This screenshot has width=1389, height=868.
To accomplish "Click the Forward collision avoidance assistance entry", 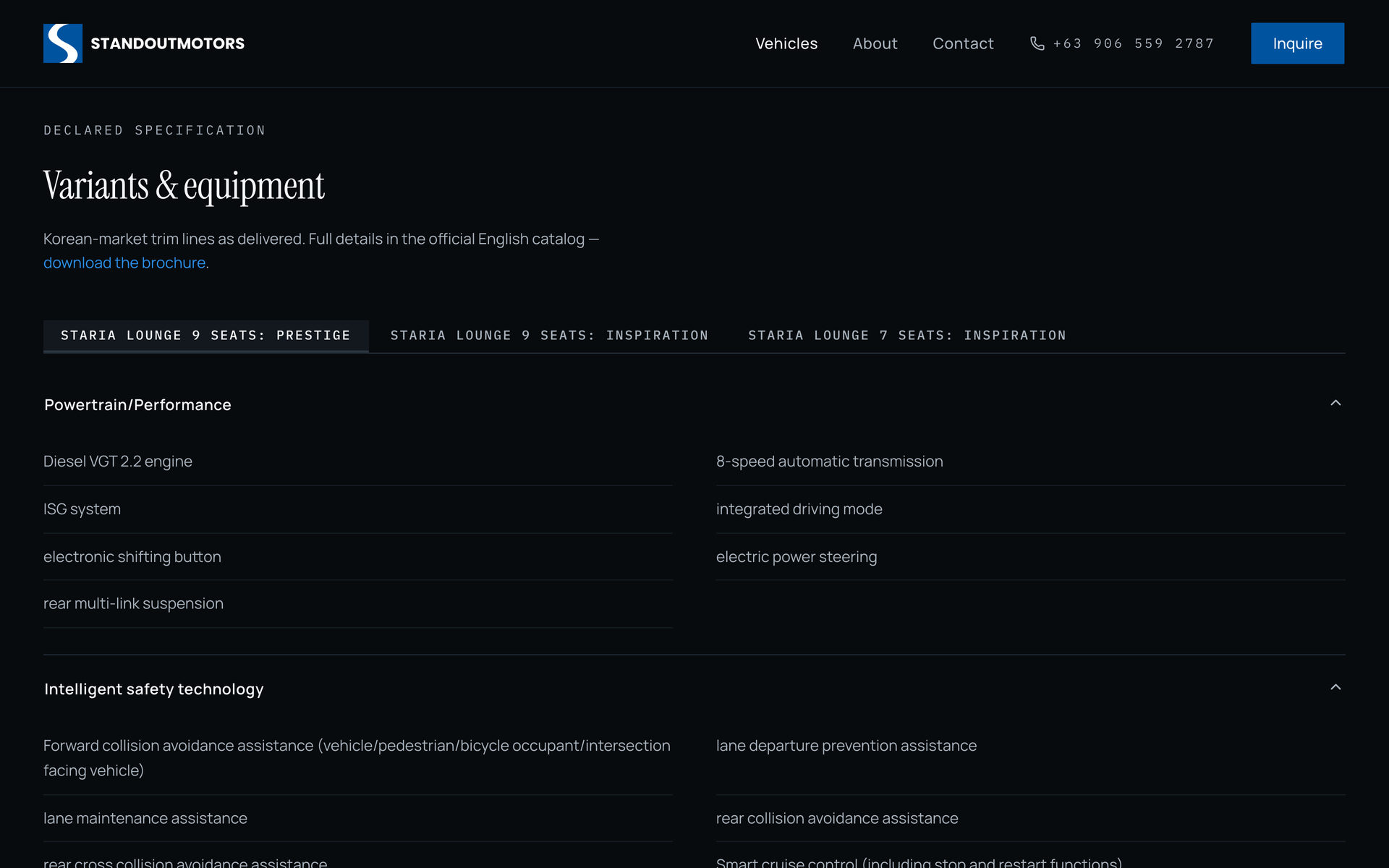I will (357, 758).
